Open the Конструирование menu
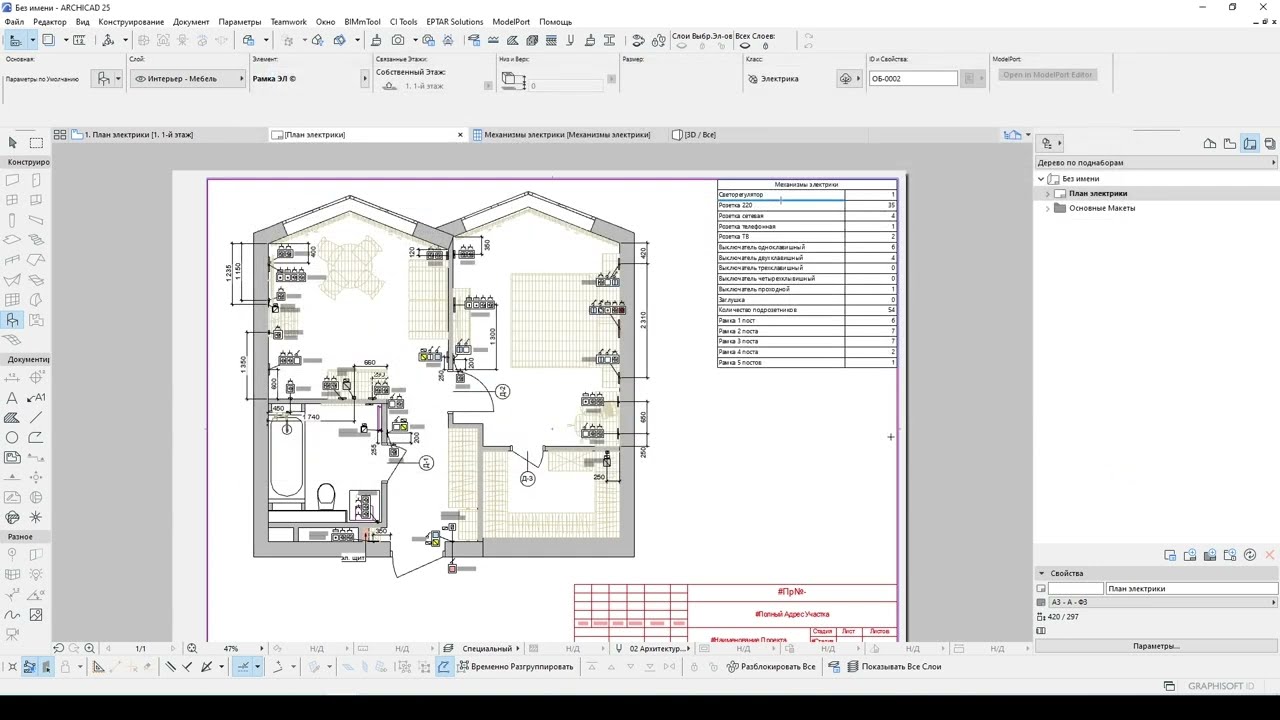 131,22
